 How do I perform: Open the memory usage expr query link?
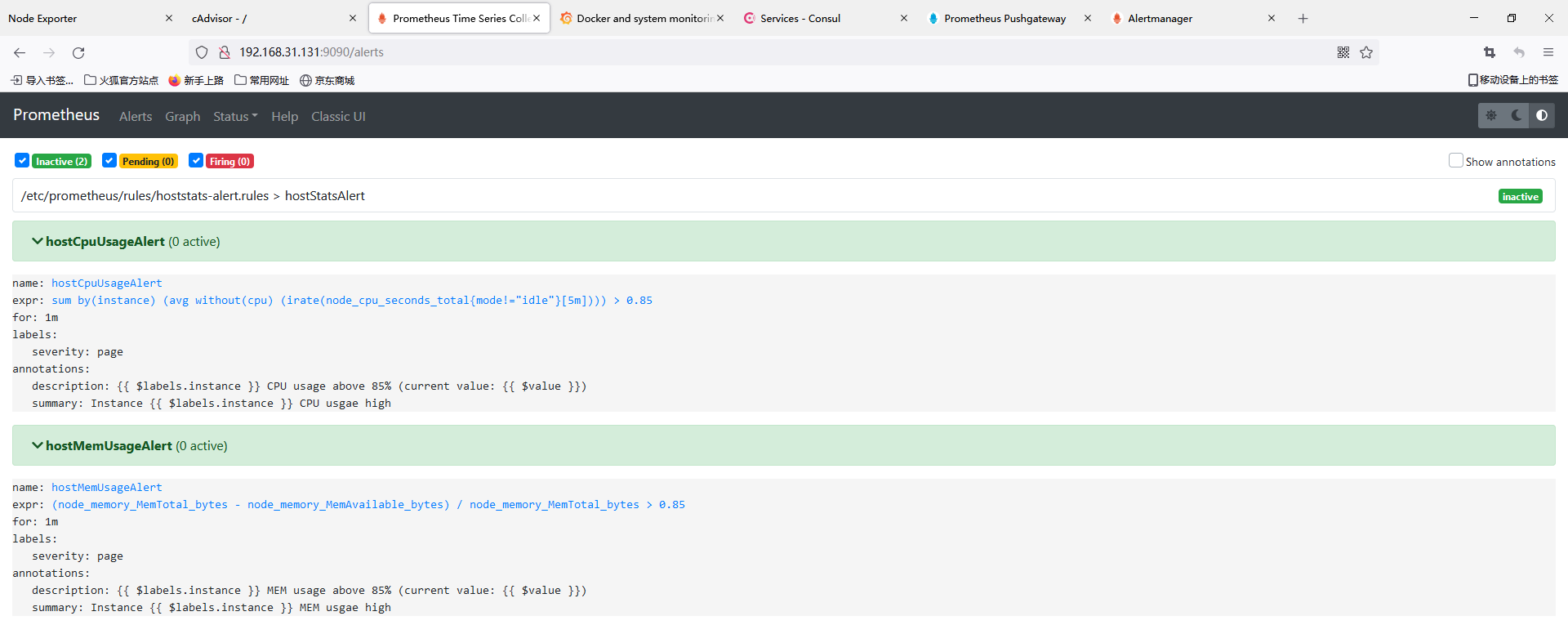pos(368,504)
